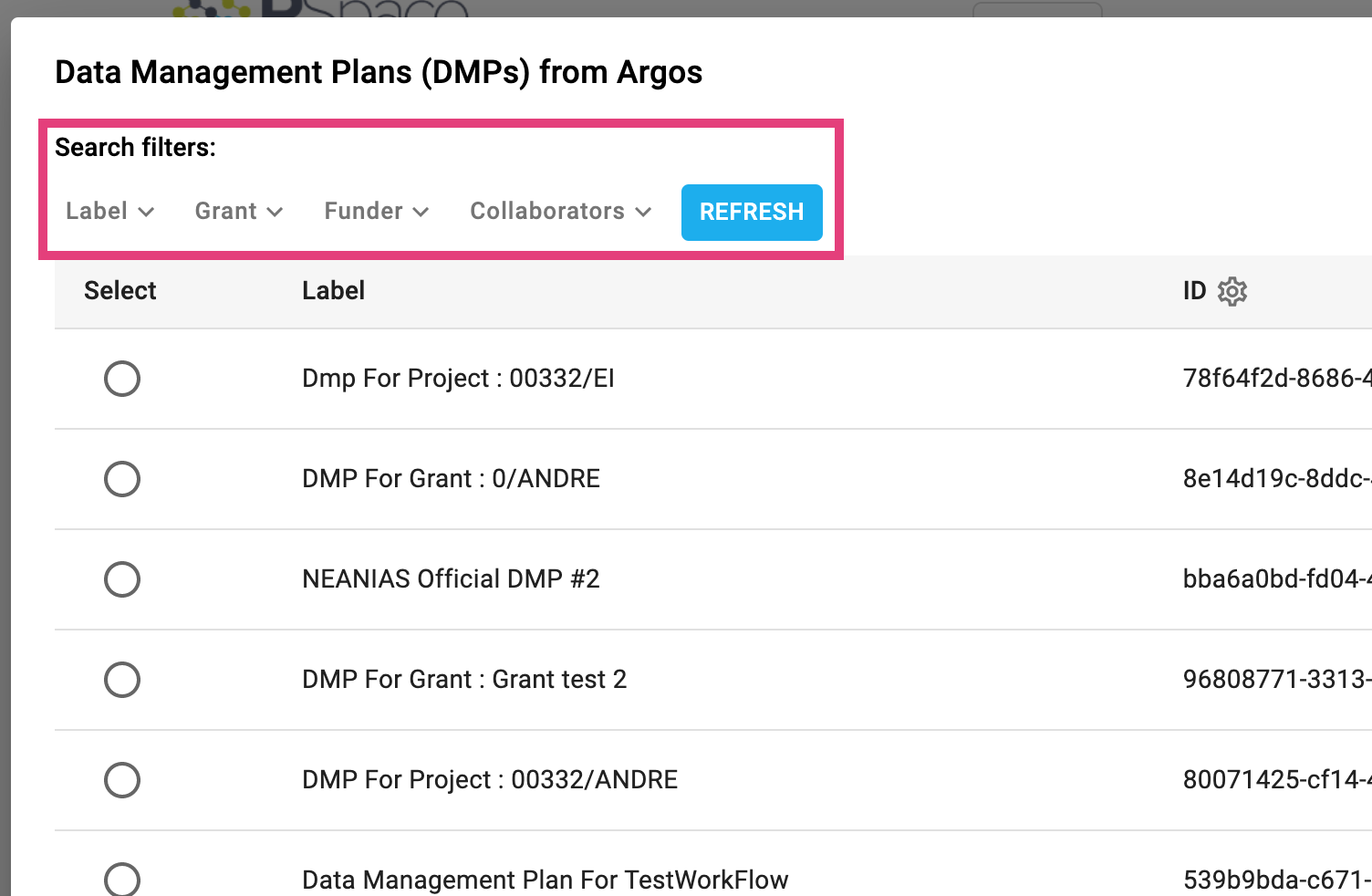Click ID value starting 539b9bda-c671

[1277, 880]
